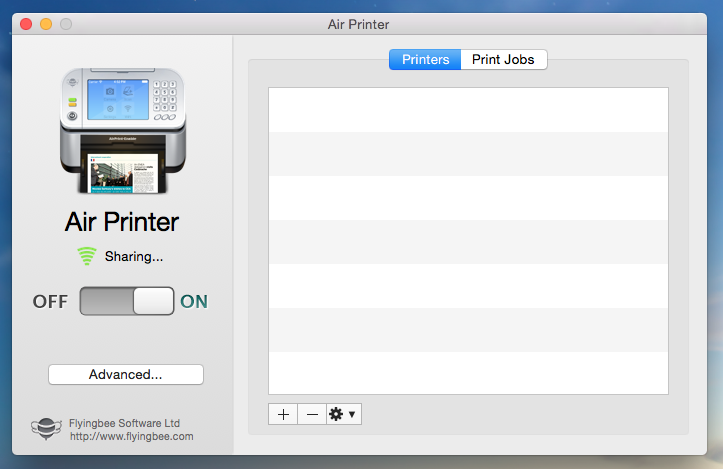Open the Advanced... settings
The width and height of the screenshot is (723, 469).
pyautogui.click(x=126, y=374)
